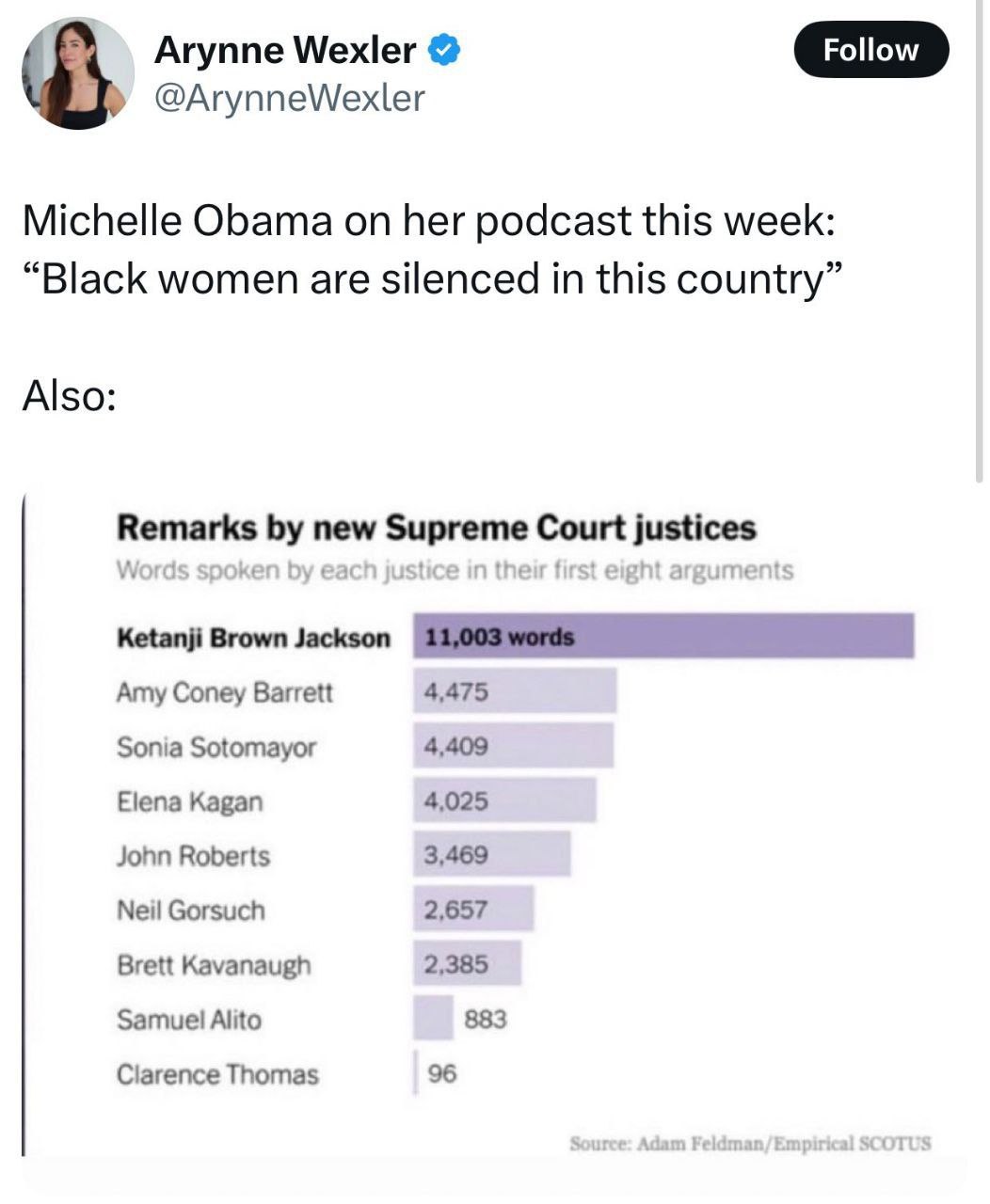
Task: Click the chart subtitle about first eight arguments
Action: (454, 571)
